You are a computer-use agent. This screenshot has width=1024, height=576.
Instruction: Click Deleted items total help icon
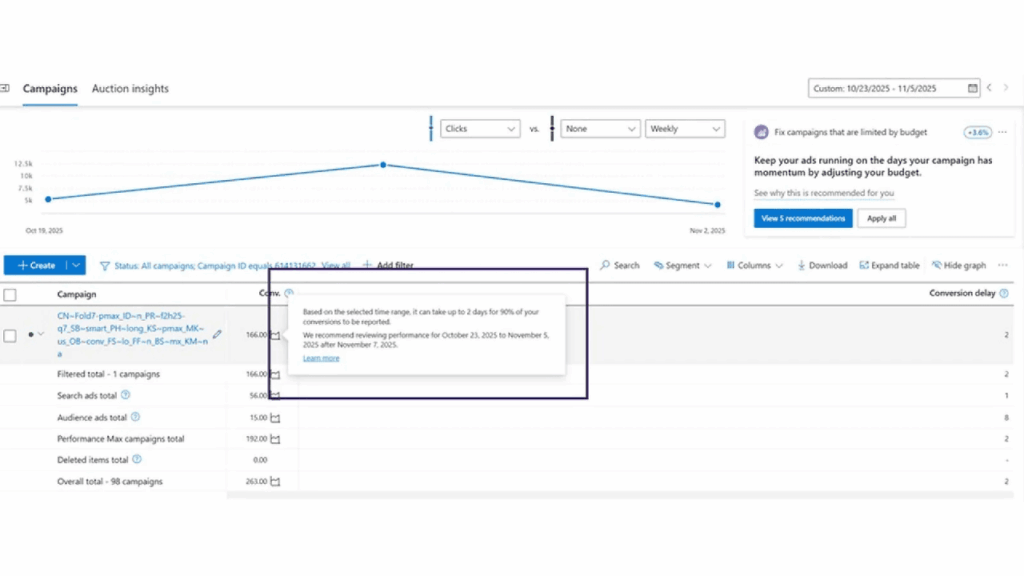click(x=136, y=460)
